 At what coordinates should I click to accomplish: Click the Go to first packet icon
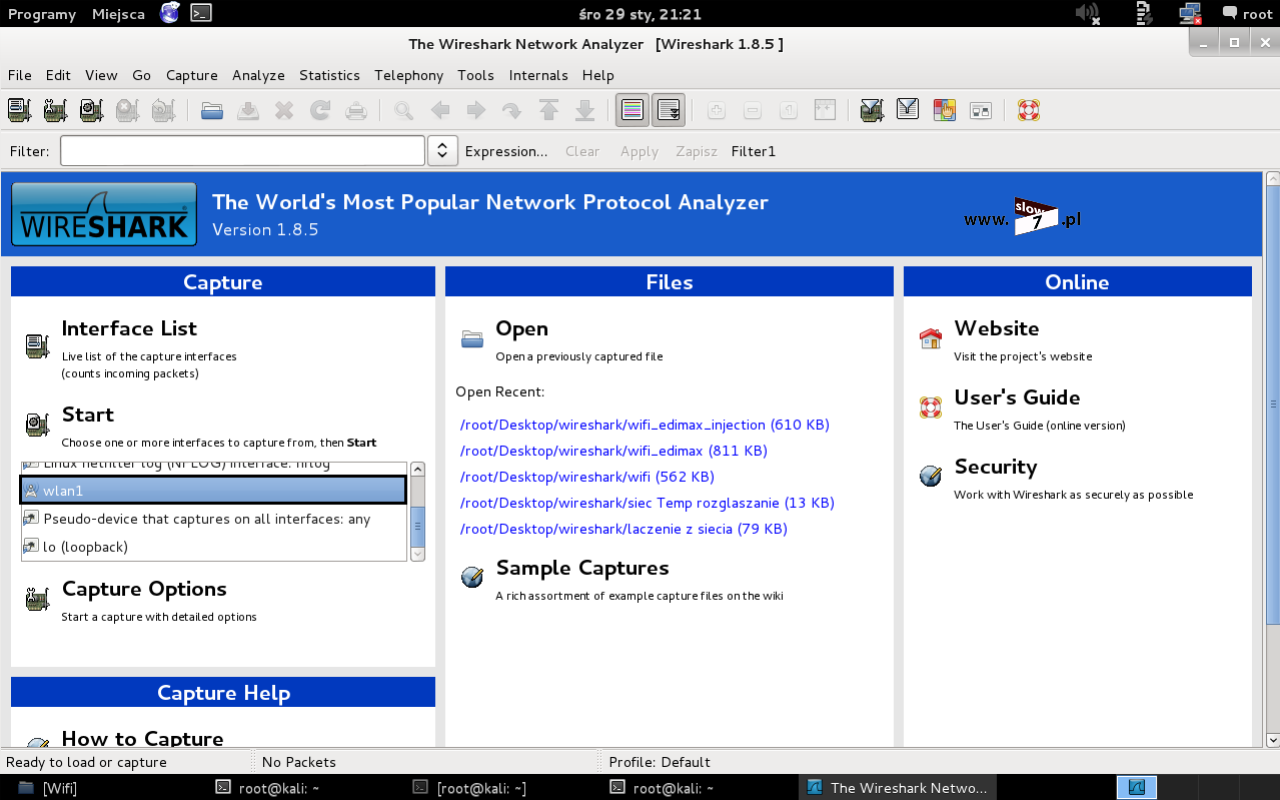point(548,110)
